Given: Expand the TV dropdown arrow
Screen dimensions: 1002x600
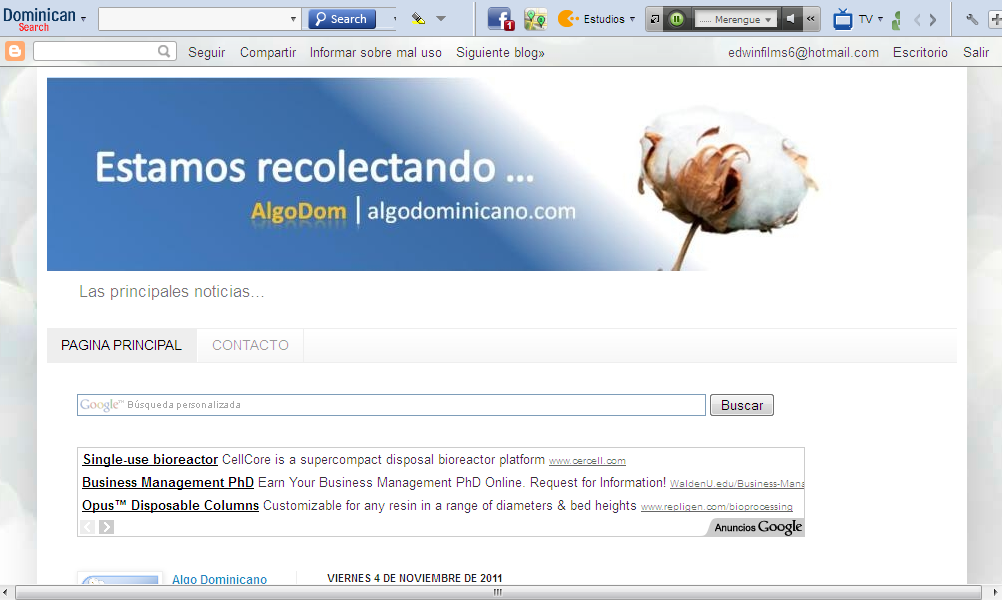Looking at the screenshot, I should pos(880,19).
